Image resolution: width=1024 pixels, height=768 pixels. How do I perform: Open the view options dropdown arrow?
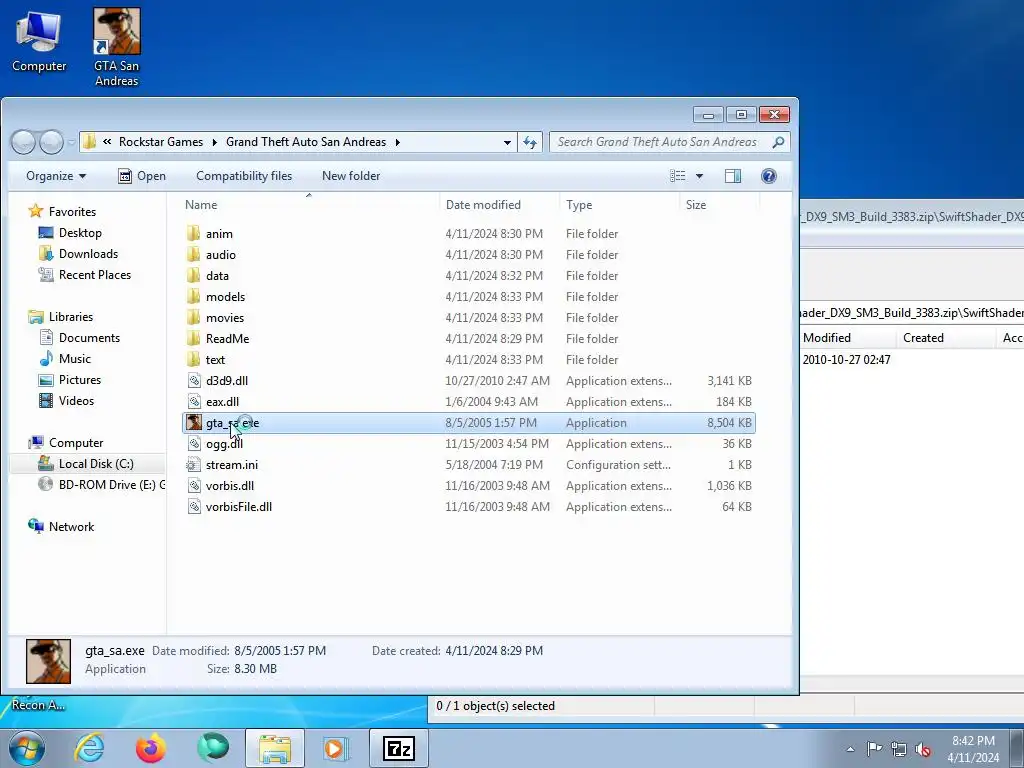tap(699, 176)
